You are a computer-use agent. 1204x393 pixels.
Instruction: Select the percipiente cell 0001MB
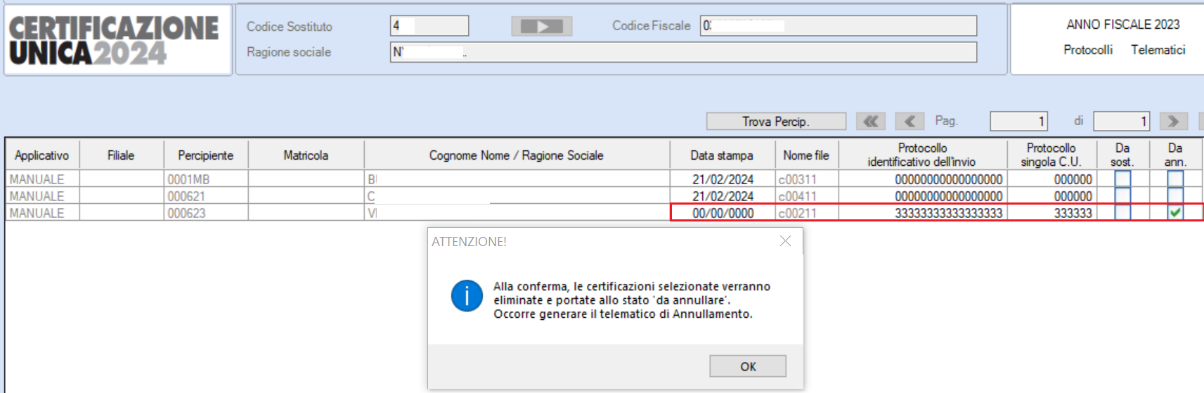[206, 179]
